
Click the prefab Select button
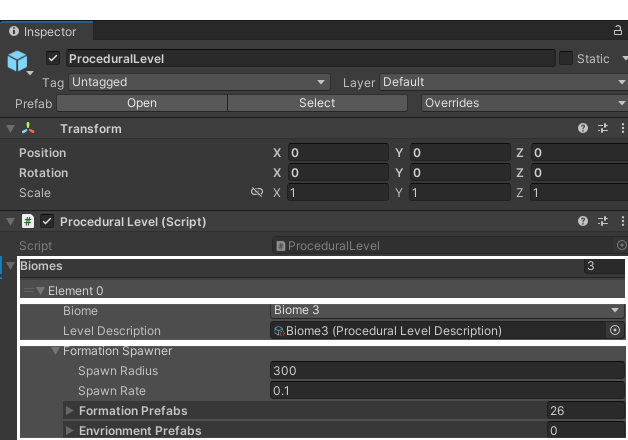(317, 103)
